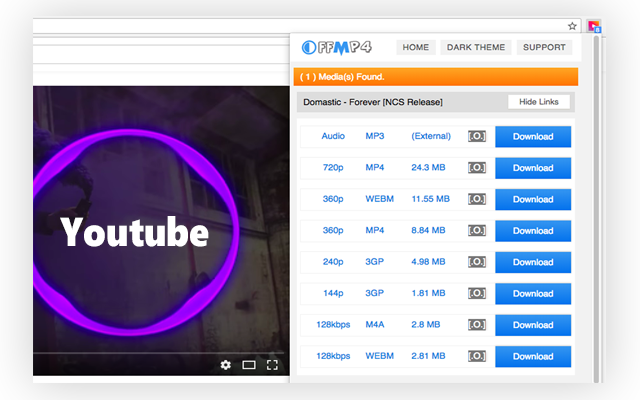Bookmark the page with the star icon
Screen dimensions: 640x400
[x=572, y=26]
